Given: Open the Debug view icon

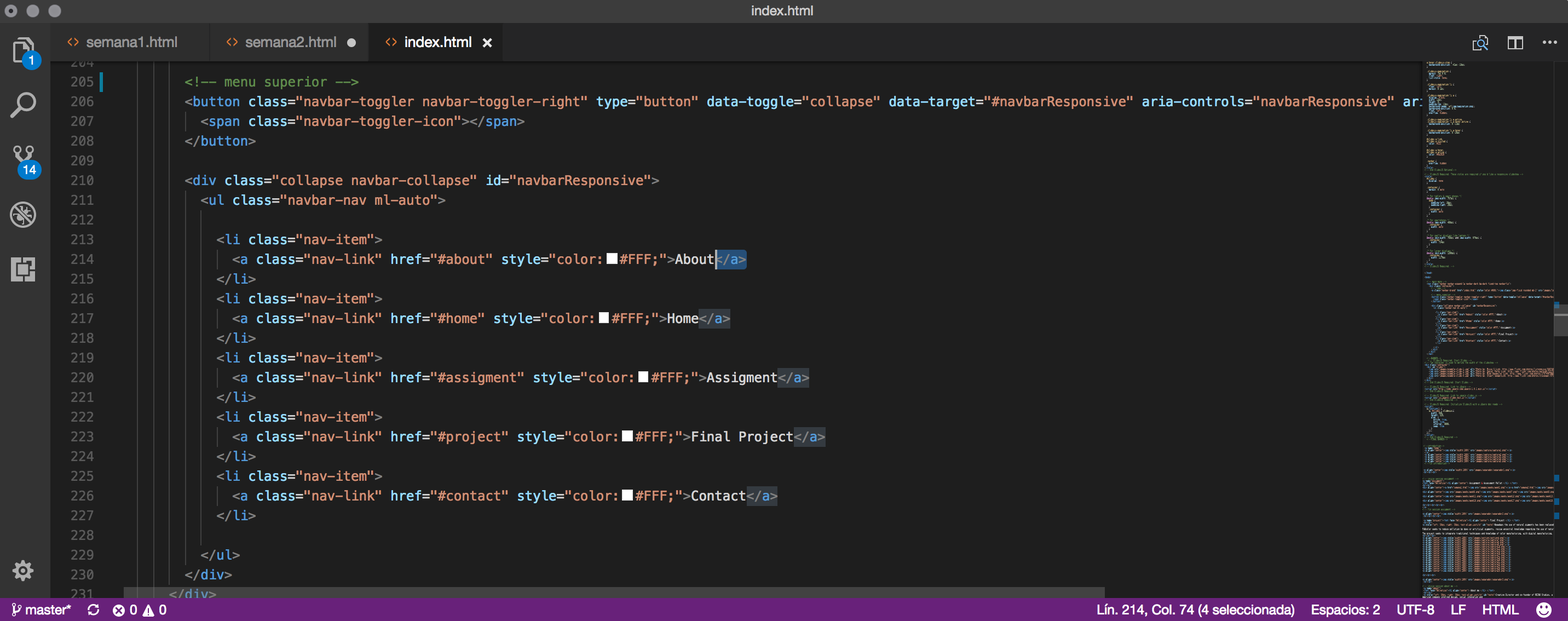Looking at the screenshot, I should [x=23, y=214].
